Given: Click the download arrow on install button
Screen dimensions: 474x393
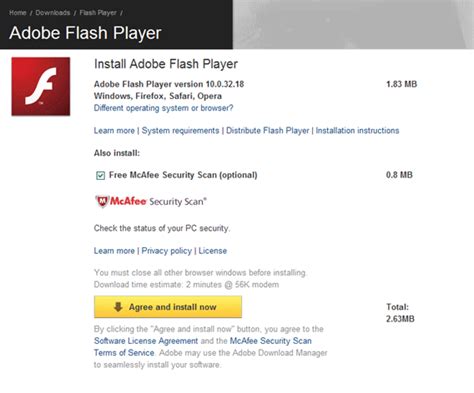Looking at the screenshot, I should click(x=118, y=307).
